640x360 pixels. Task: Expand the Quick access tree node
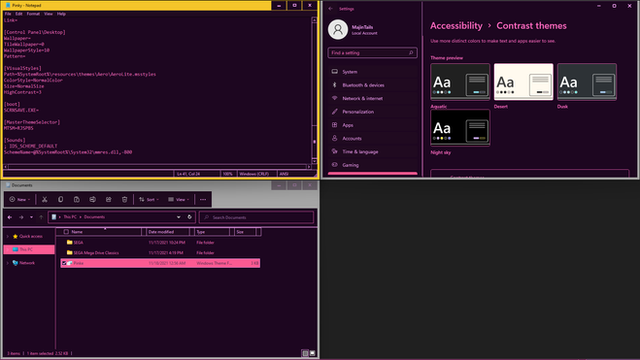point(8,236)
